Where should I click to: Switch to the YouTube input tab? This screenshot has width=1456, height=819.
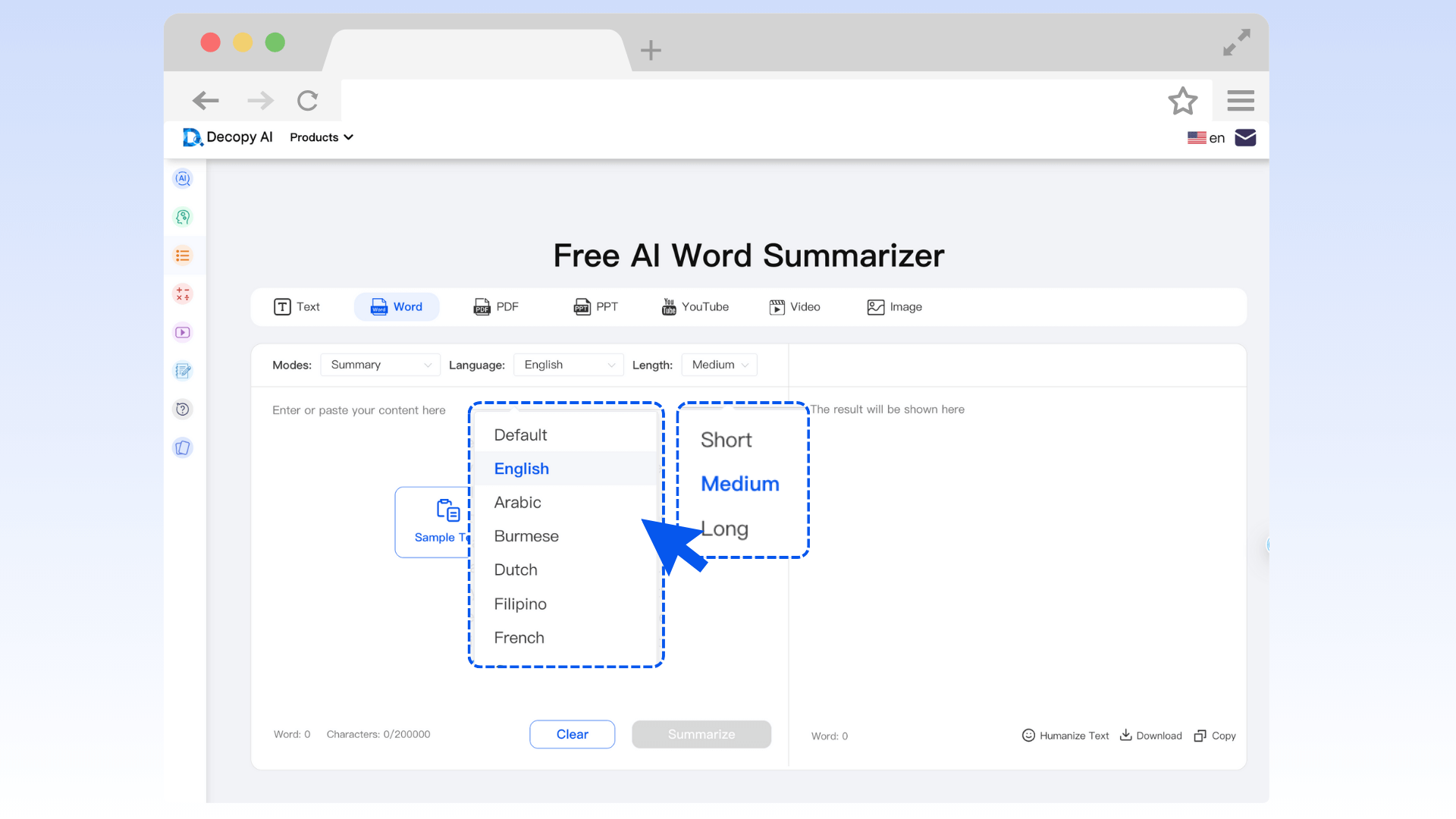point(695,307)
